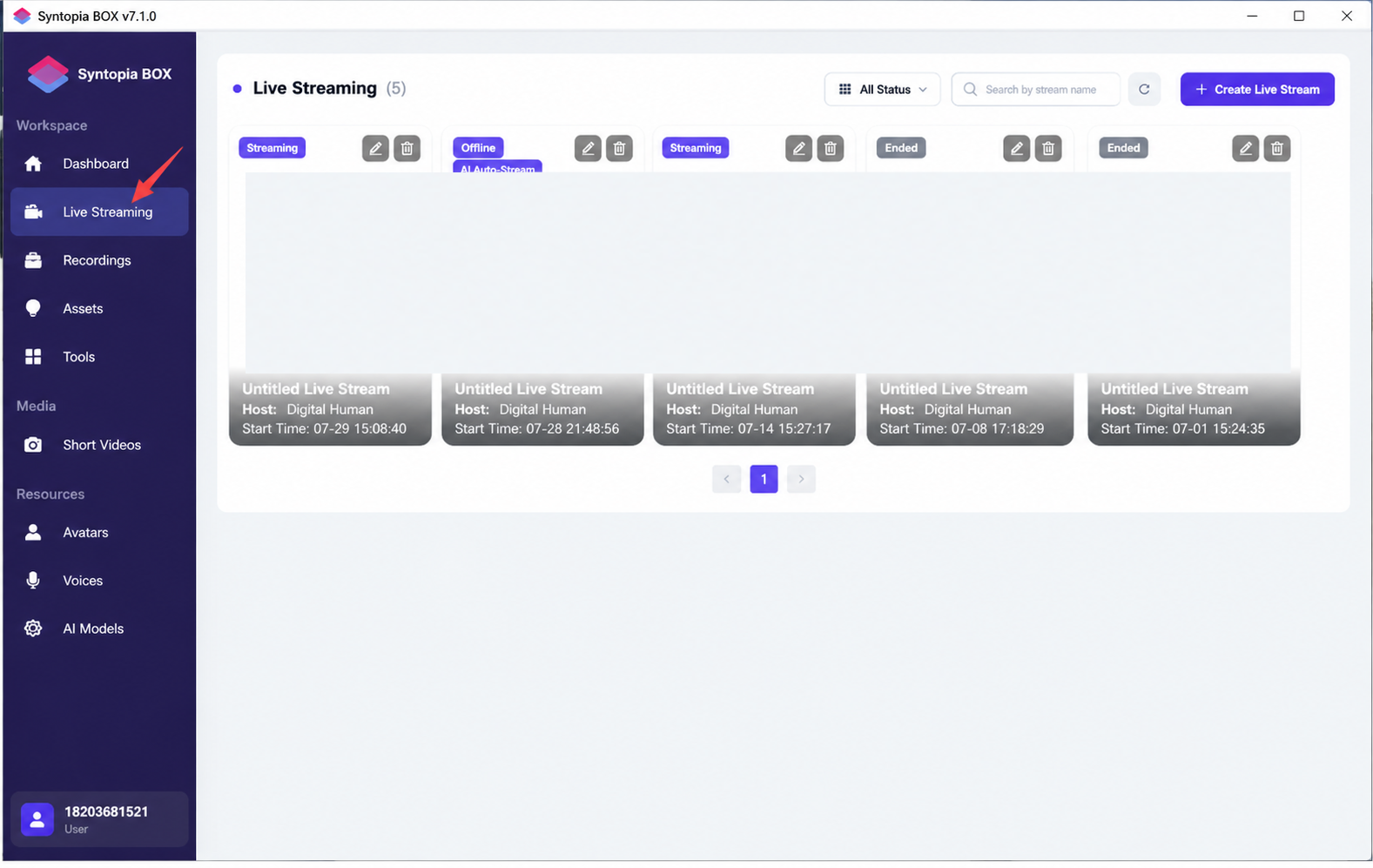The width and height of the screenshot is (1373, 868).
Task: Open the AI Models settings page
Action: (x=99, y=629)
